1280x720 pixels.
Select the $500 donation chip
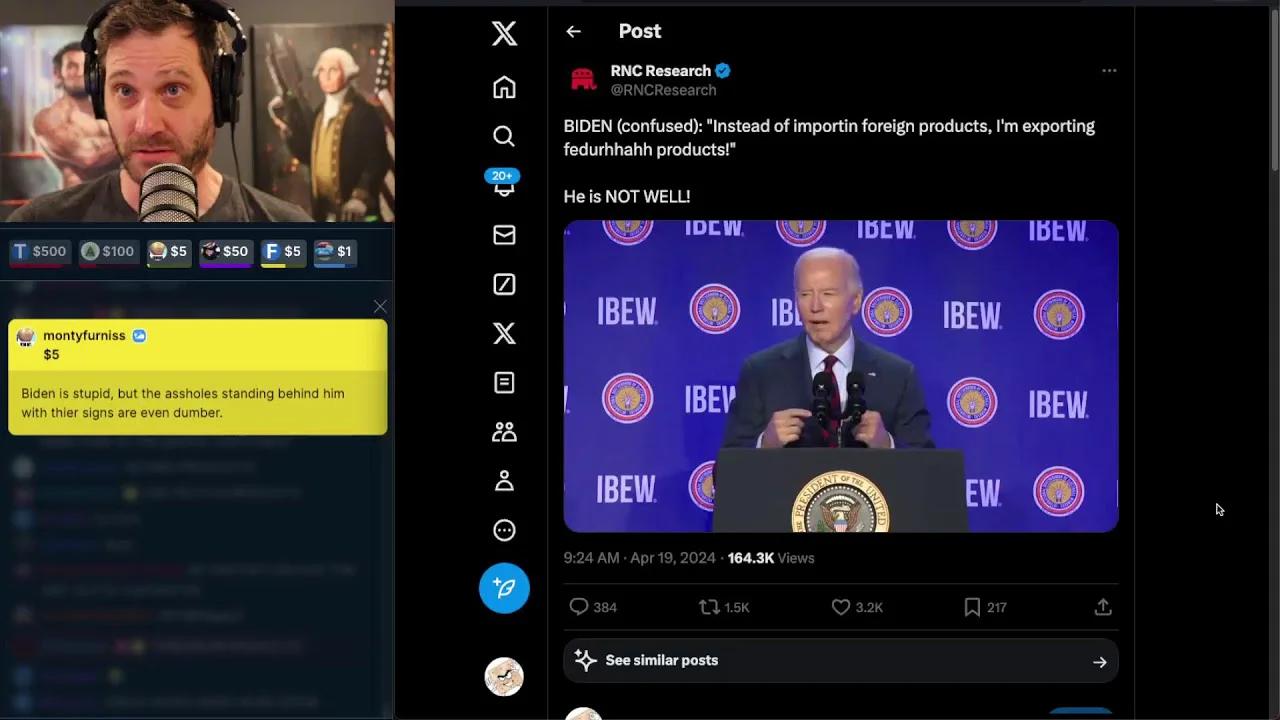tap(40, 252)
